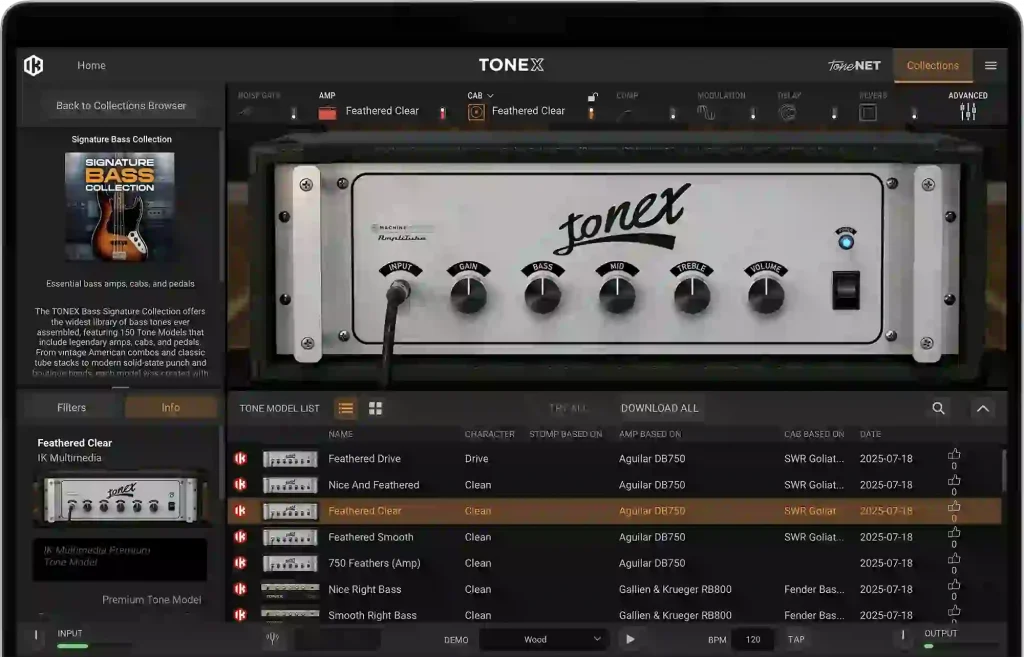Image resolution: width=1024 pixels, height=657 pixels.
Task: Switch to the Filters tab
Action: (71, 407)
